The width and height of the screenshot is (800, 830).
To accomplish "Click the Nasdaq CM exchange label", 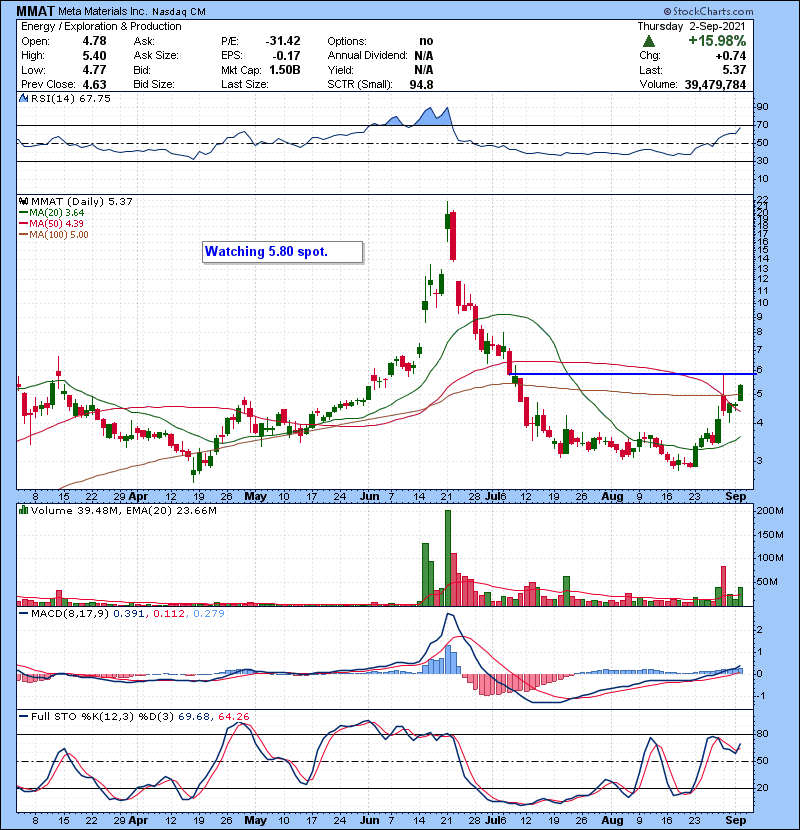I will (x=179, y=12).
